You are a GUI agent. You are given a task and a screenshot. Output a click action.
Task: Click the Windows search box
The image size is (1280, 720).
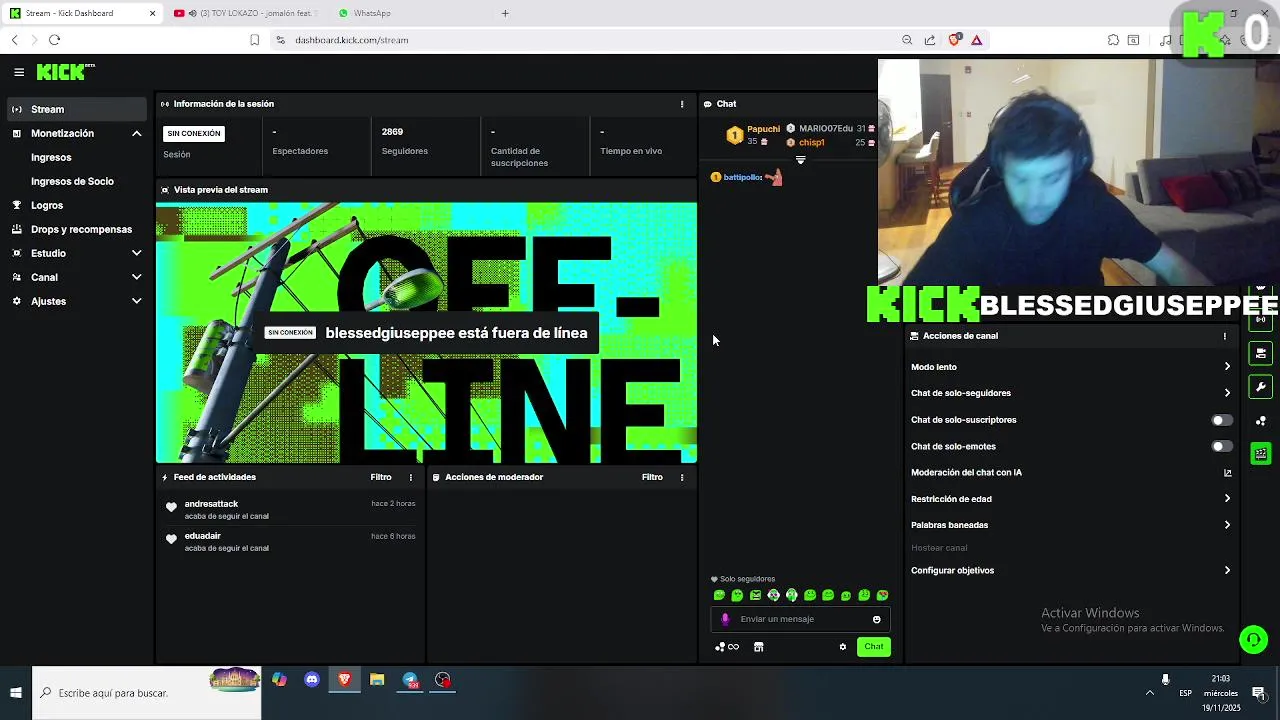(146, 693)
